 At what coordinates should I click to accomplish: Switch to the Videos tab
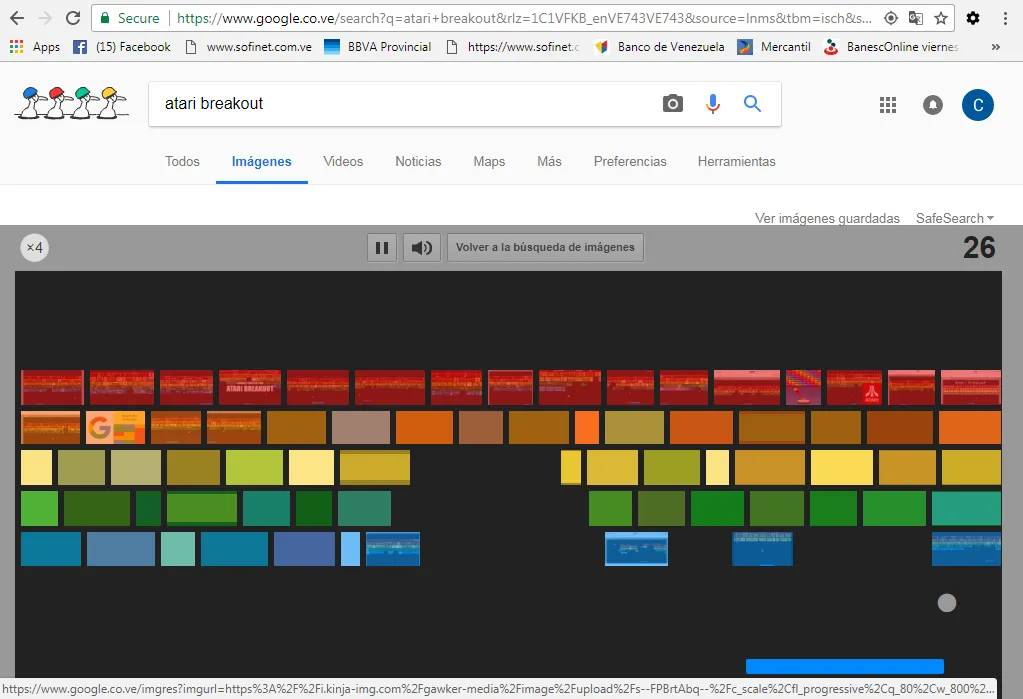343,161
